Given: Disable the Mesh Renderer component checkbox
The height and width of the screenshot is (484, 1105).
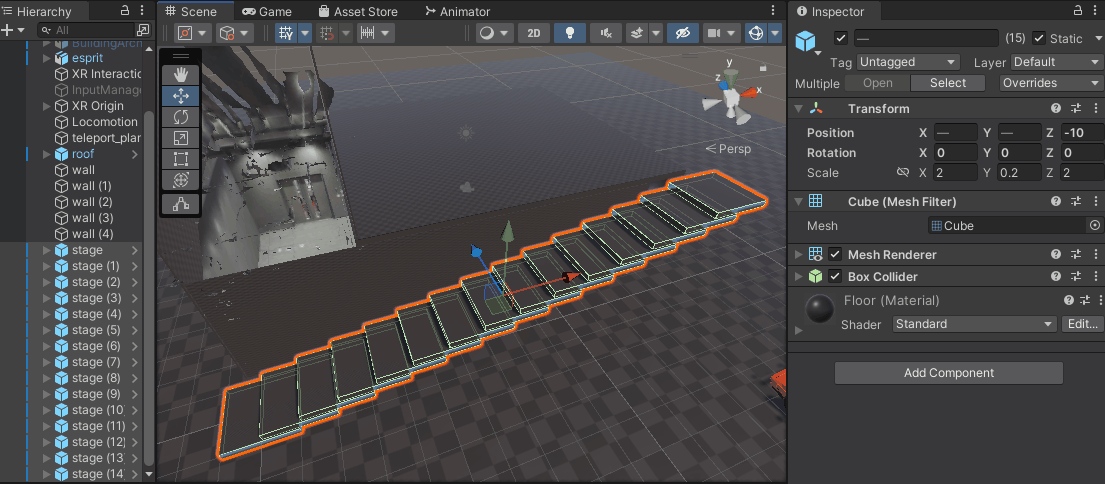Looking at the screenshot, I should (x=835, y=254).
